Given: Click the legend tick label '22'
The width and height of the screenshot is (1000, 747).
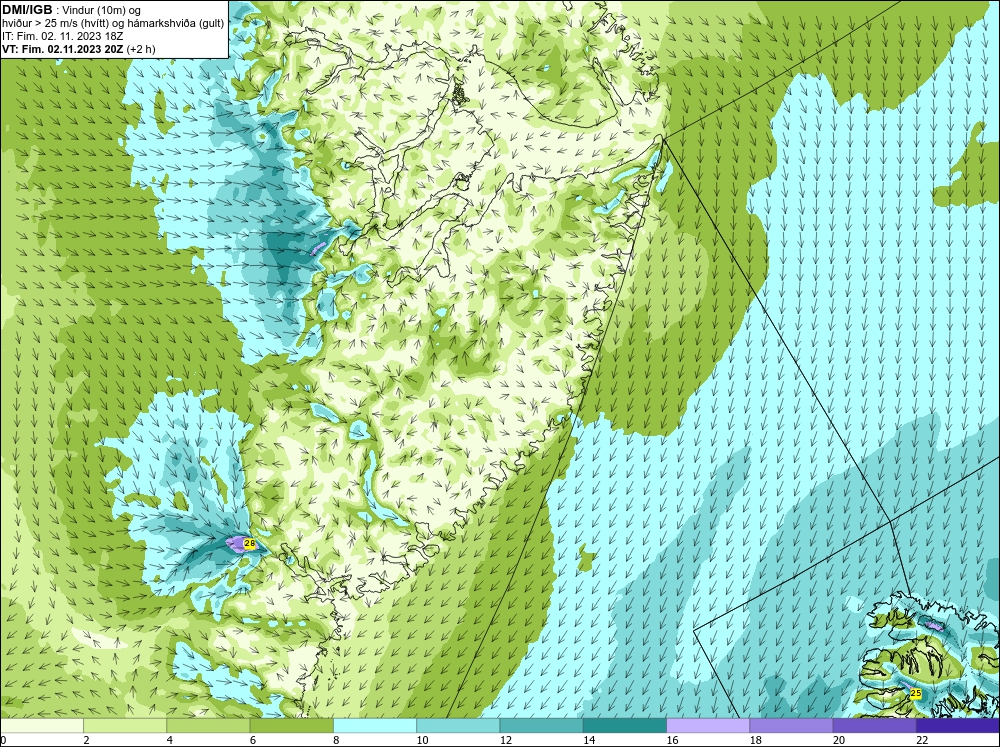Looking at the screenshot, I should tap(922, 740).
